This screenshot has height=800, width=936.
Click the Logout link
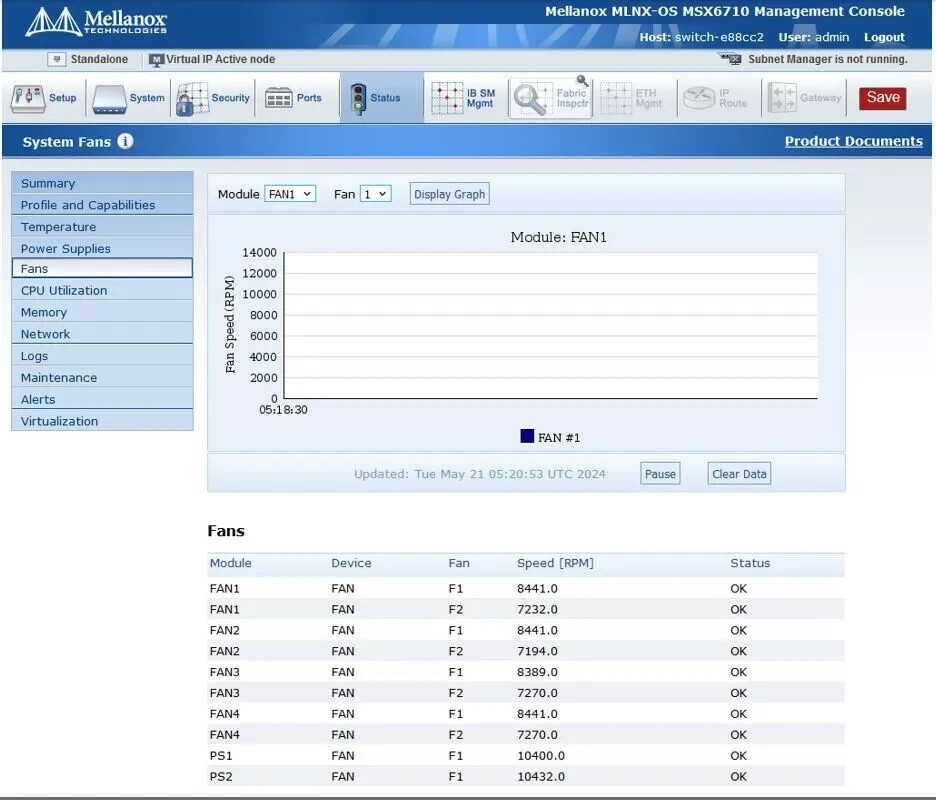coord(884,37)
